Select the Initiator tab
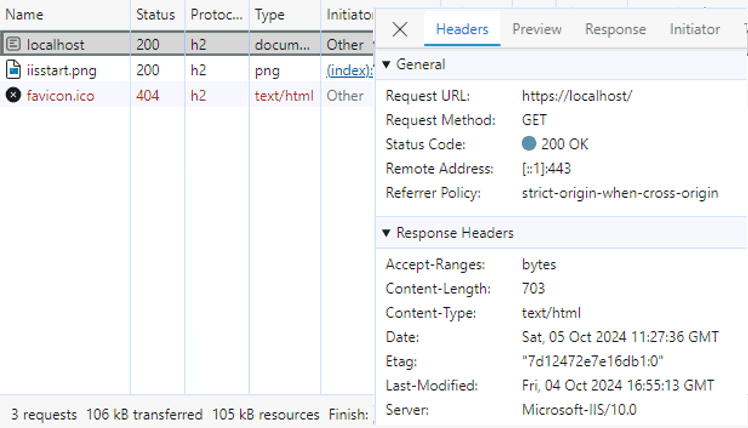 coord(695,29)
